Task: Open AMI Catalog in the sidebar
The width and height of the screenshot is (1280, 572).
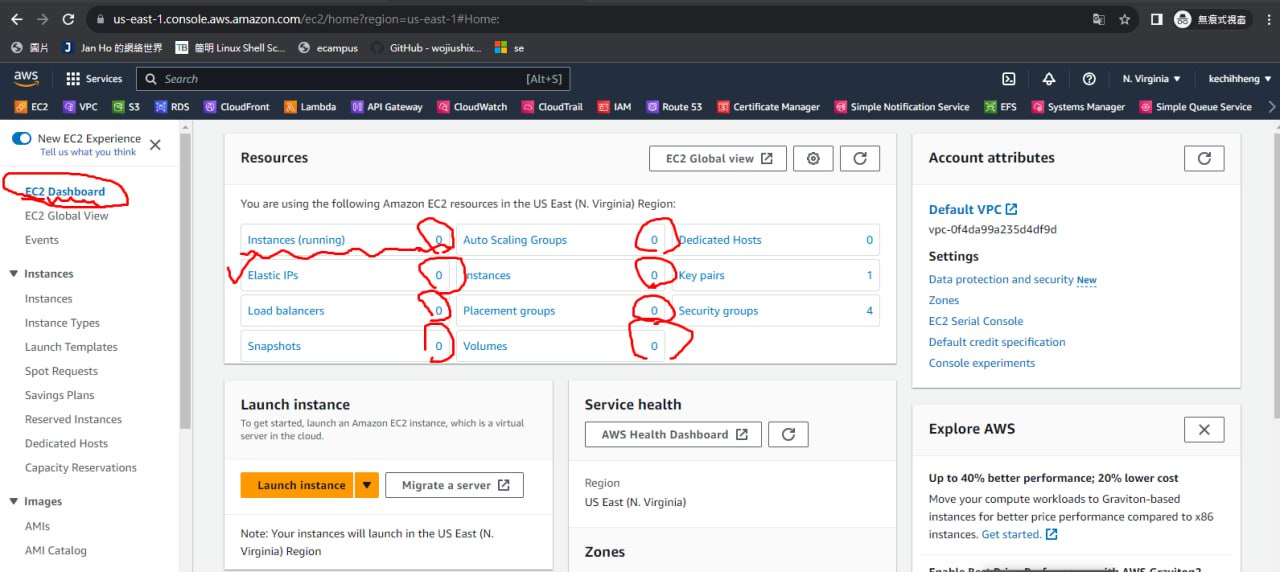Action: (56, 550)
